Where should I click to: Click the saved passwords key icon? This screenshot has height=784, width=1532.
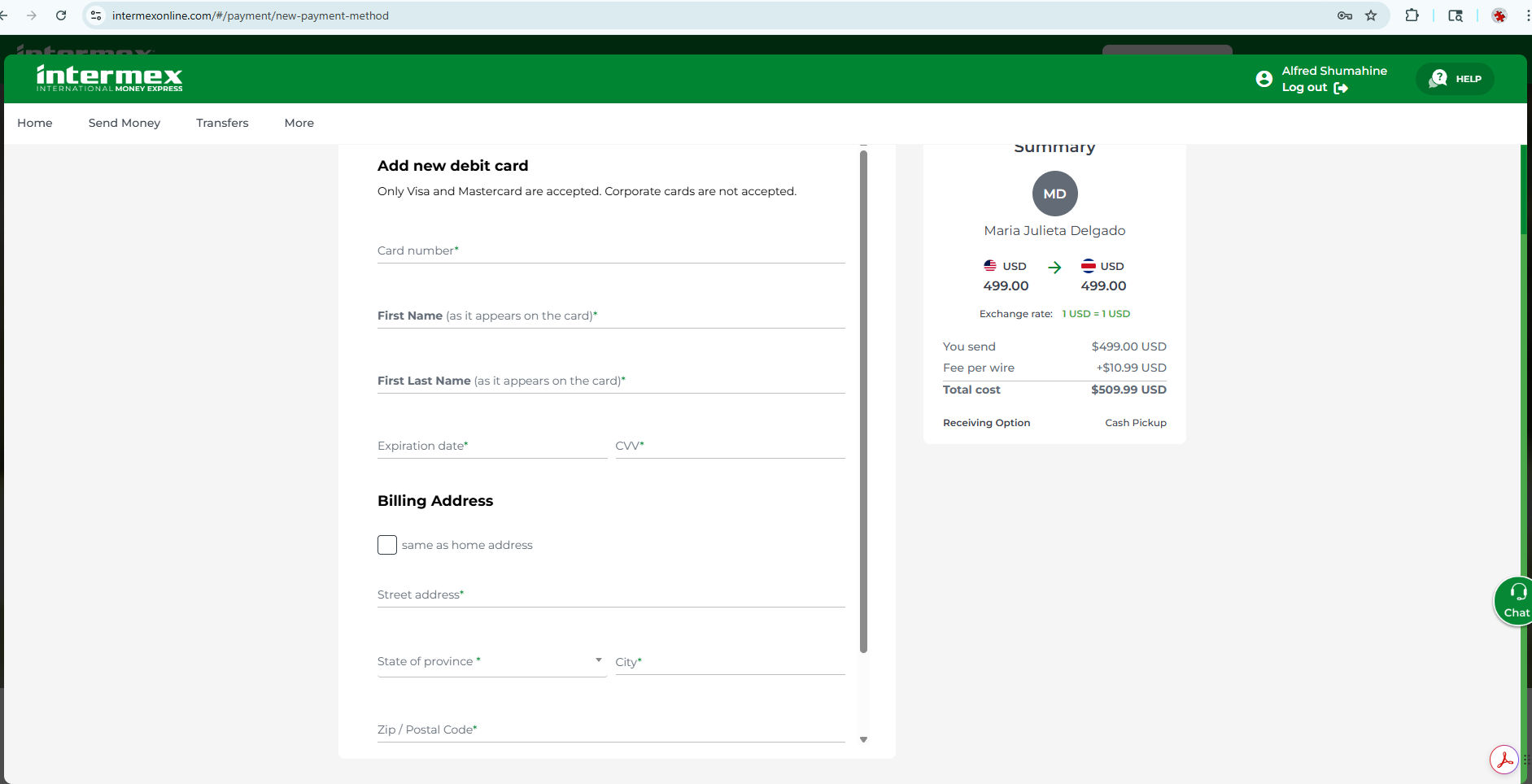1345,15
